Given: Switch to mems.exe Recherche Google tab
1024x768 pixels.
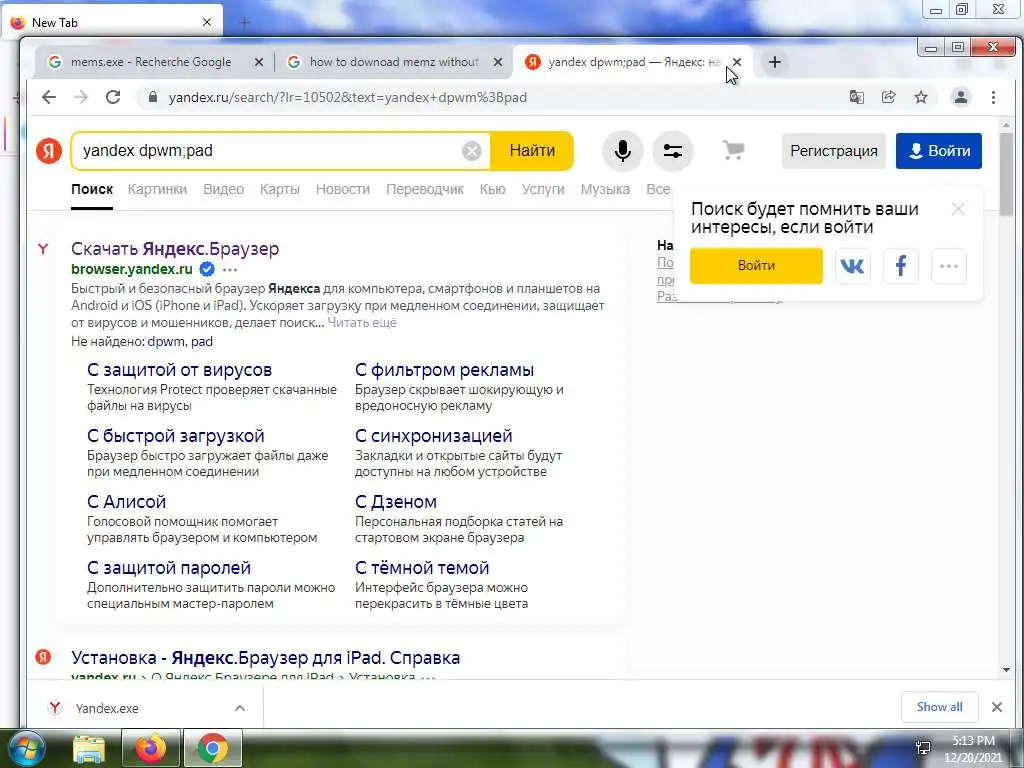Looking at the screenshot, I should click(151, 62).
